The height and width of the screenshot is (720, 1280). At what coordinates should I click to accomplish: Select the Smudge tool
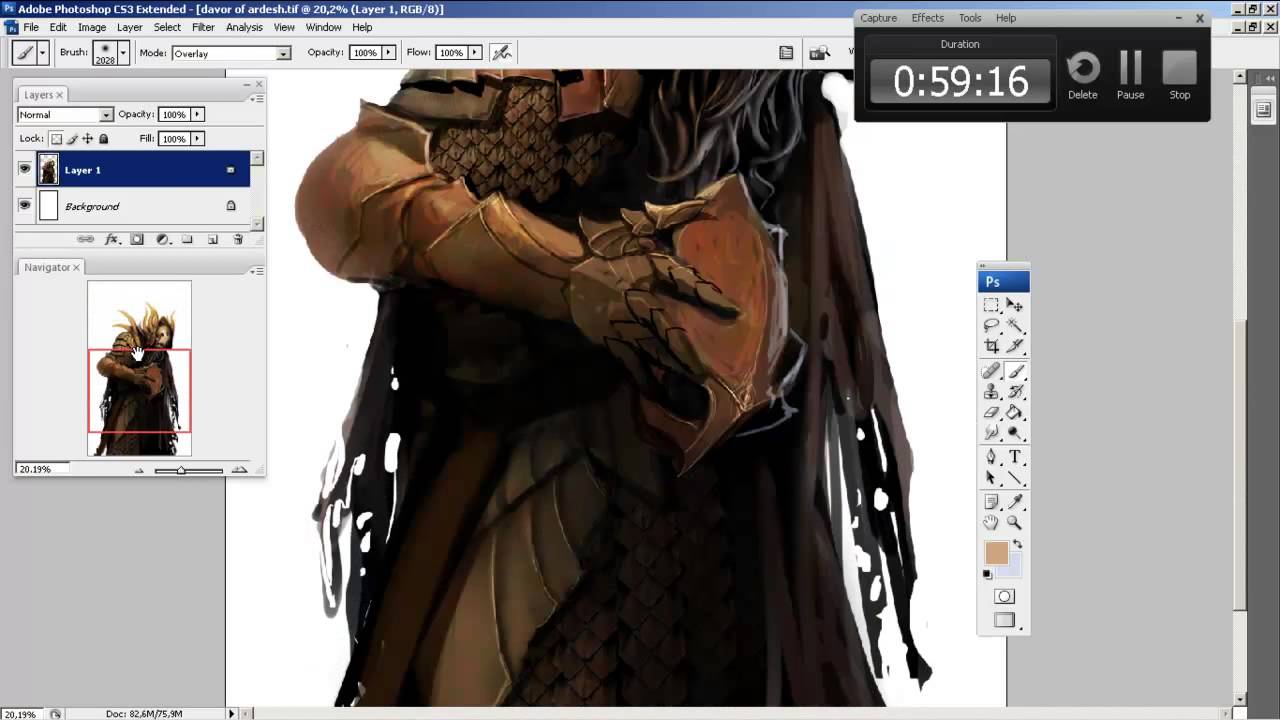click(991, 433)
